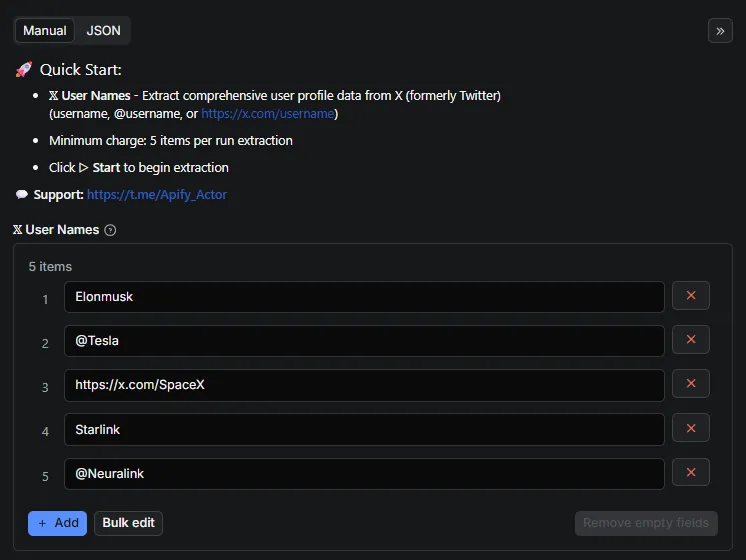746x560 pixels.
Task: Switch to the Manual tab
Action: point(45,31)
